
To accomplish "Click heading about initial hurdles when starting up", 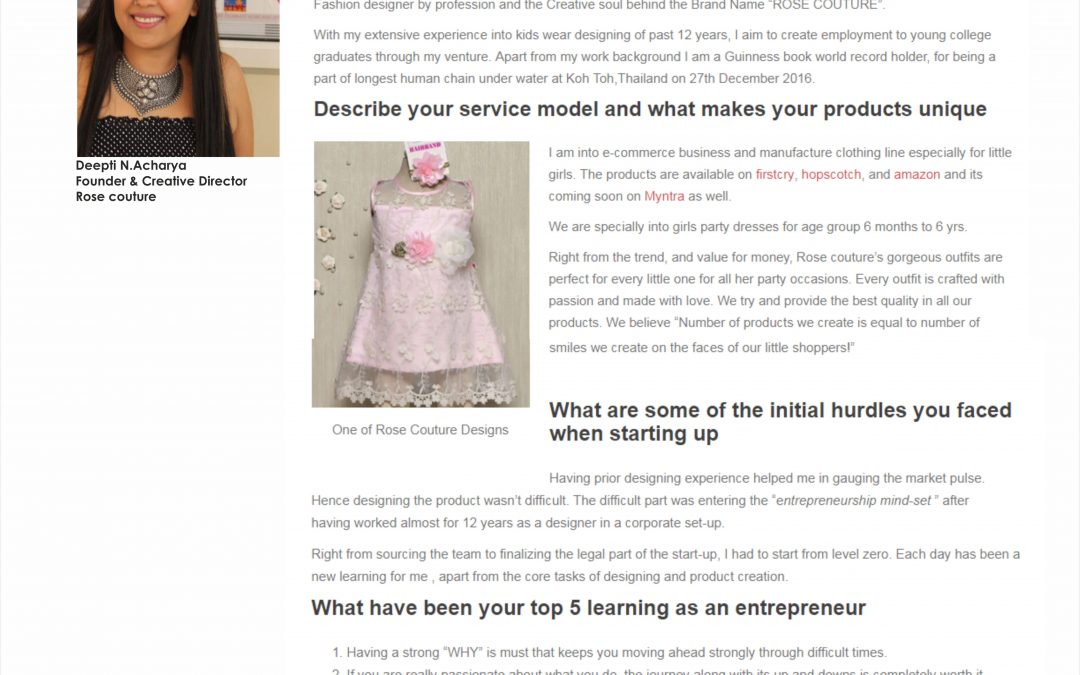I will (780, 422).
